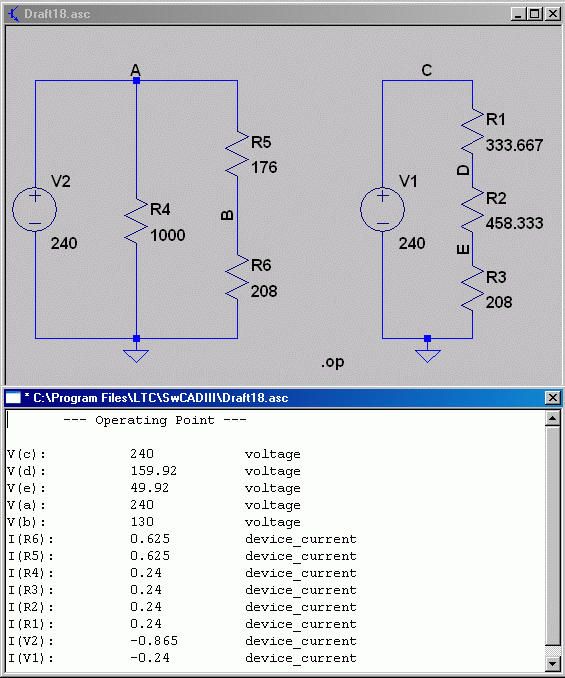Viewport: 565px width, 678px height.
Task: Select resistor R6 symbol
Action: (237, 277)
